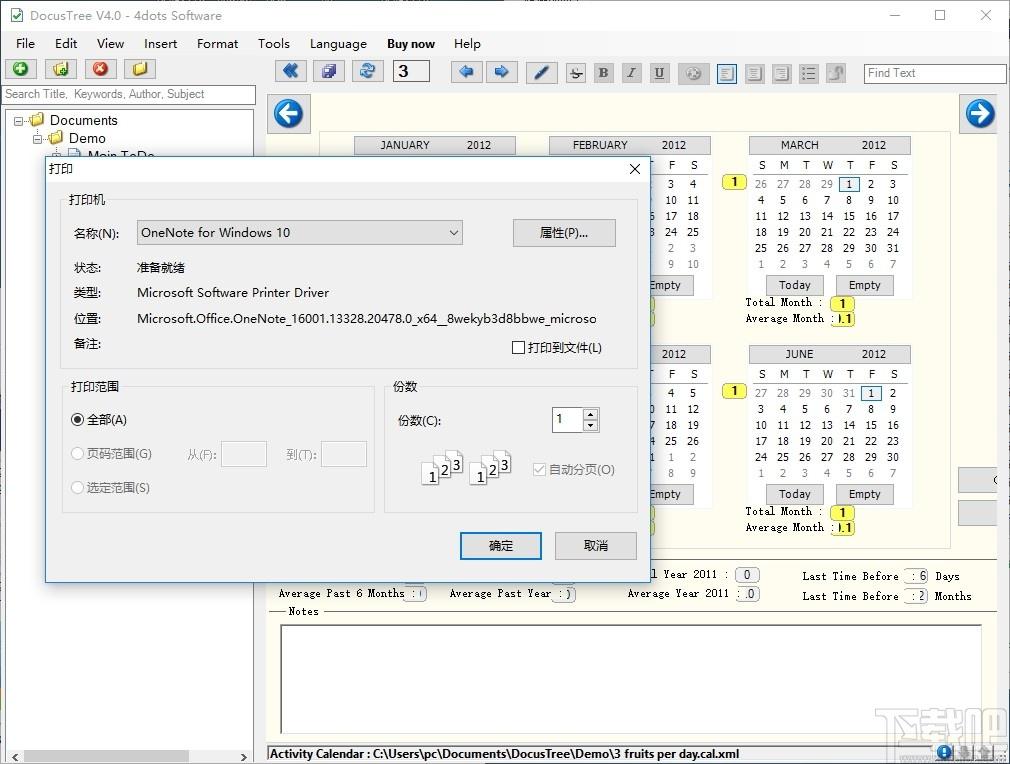1010x764 pixels.
Task: Open the Tools menu
Action: pos(274,44)
